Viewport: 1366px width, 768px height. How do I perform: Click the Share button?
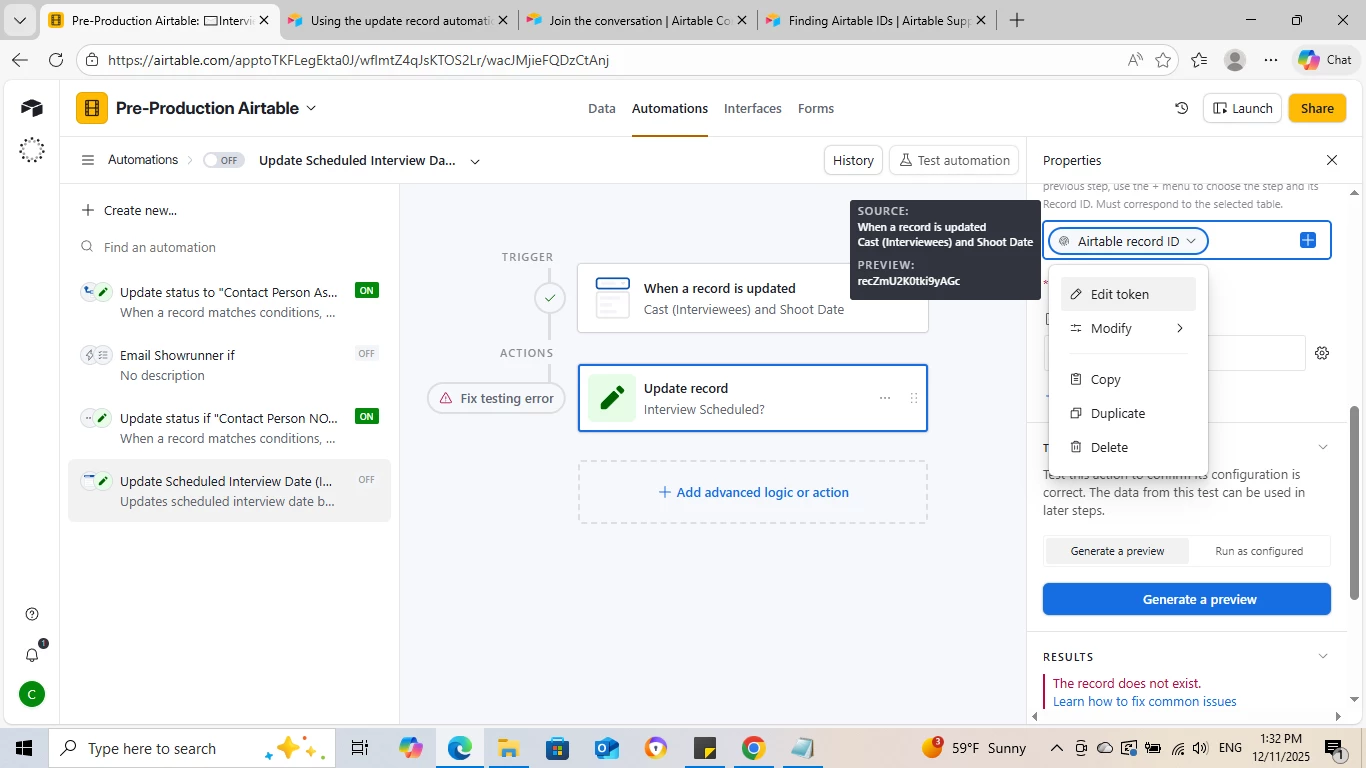pos(1317,108)
